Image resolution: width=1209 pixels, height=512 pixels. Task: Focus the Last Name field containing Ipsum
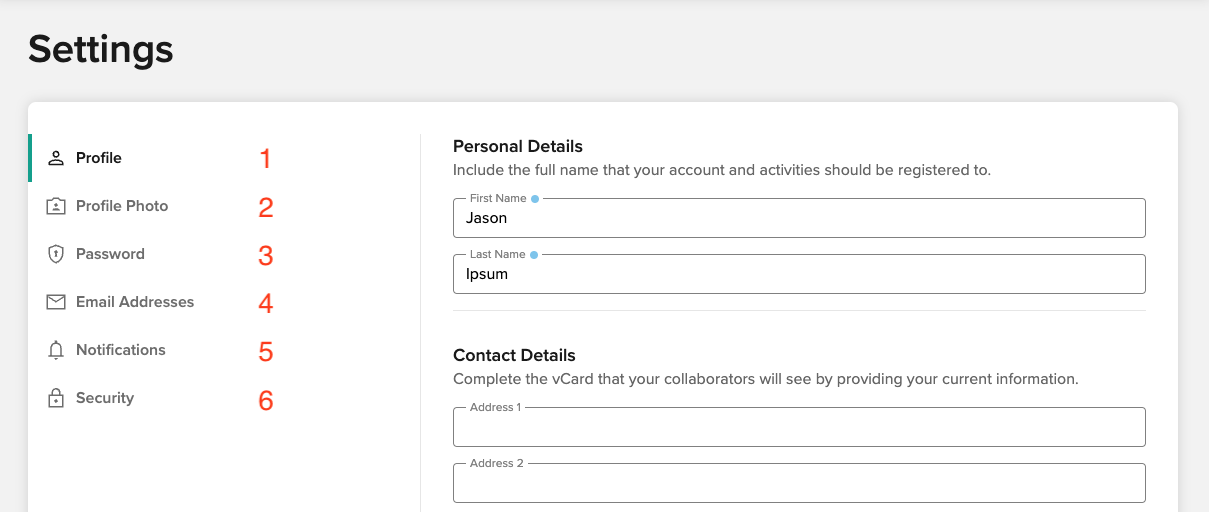pyautogui.click(x=799, y=274)
